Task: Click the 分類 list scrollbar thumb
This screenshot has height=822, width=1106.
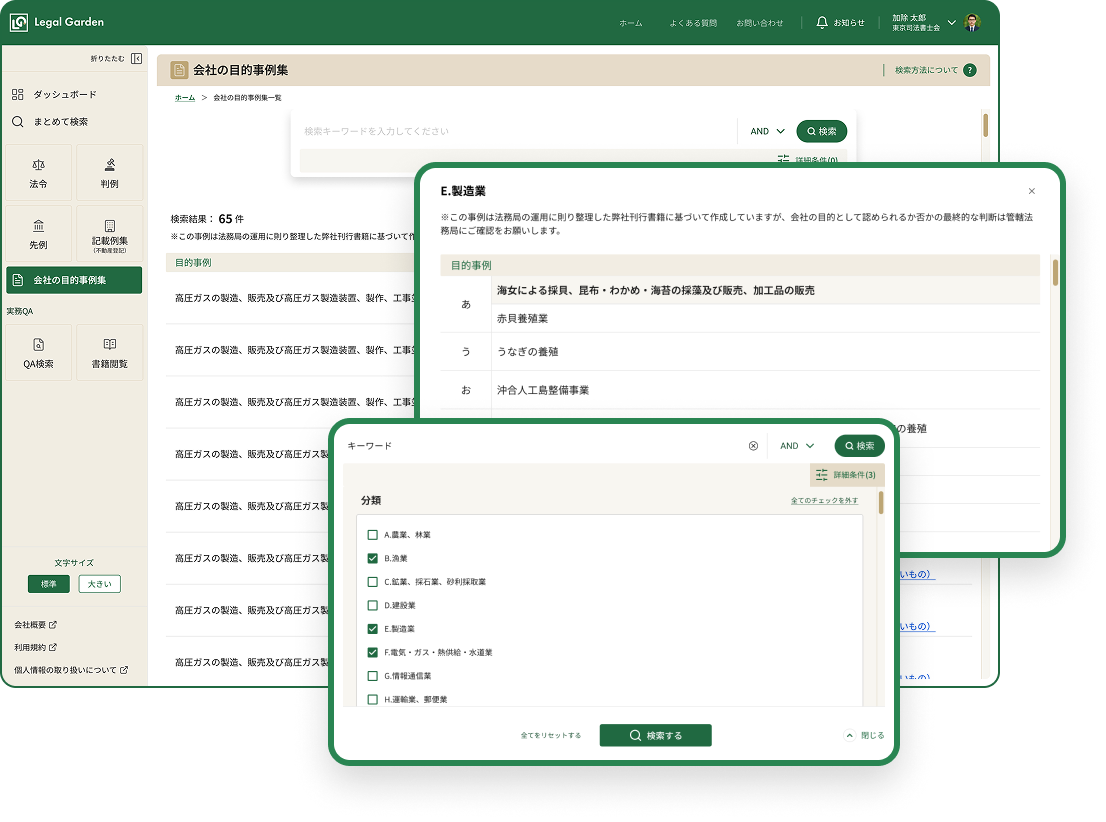Action: [881, 502]
